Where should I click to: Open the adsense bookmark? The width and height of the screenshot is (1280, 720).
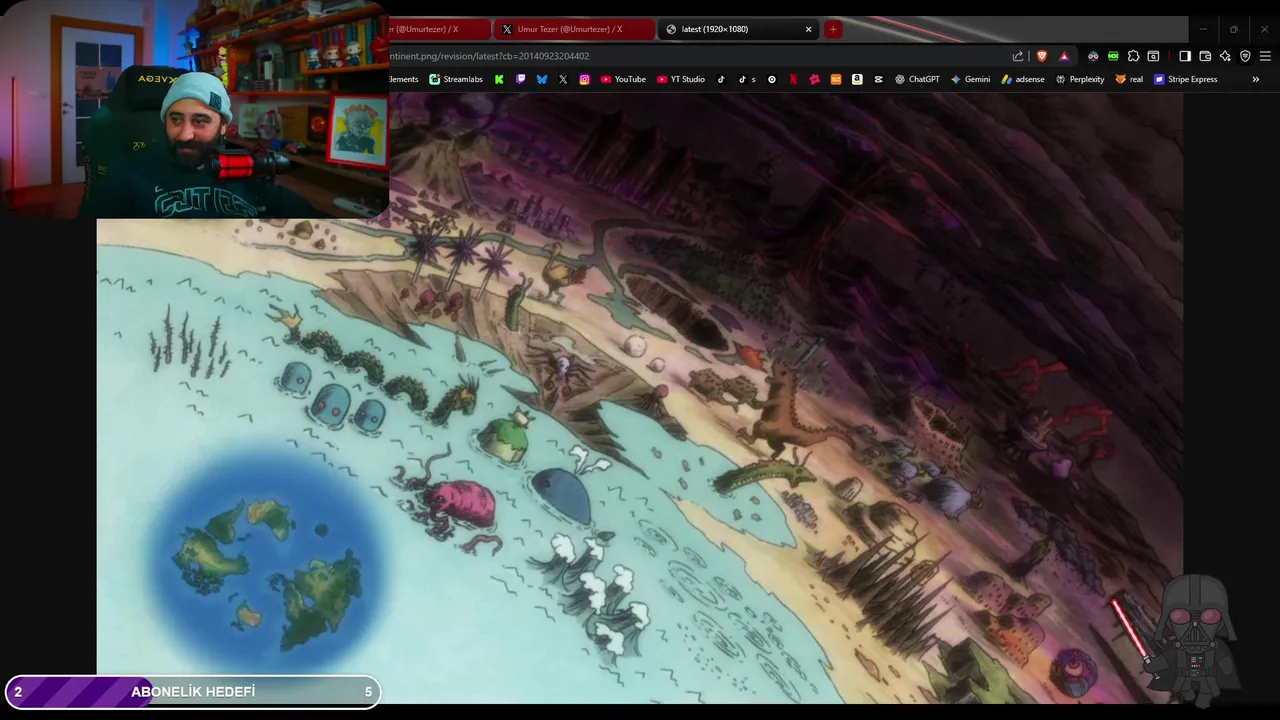click(1022, 79)
